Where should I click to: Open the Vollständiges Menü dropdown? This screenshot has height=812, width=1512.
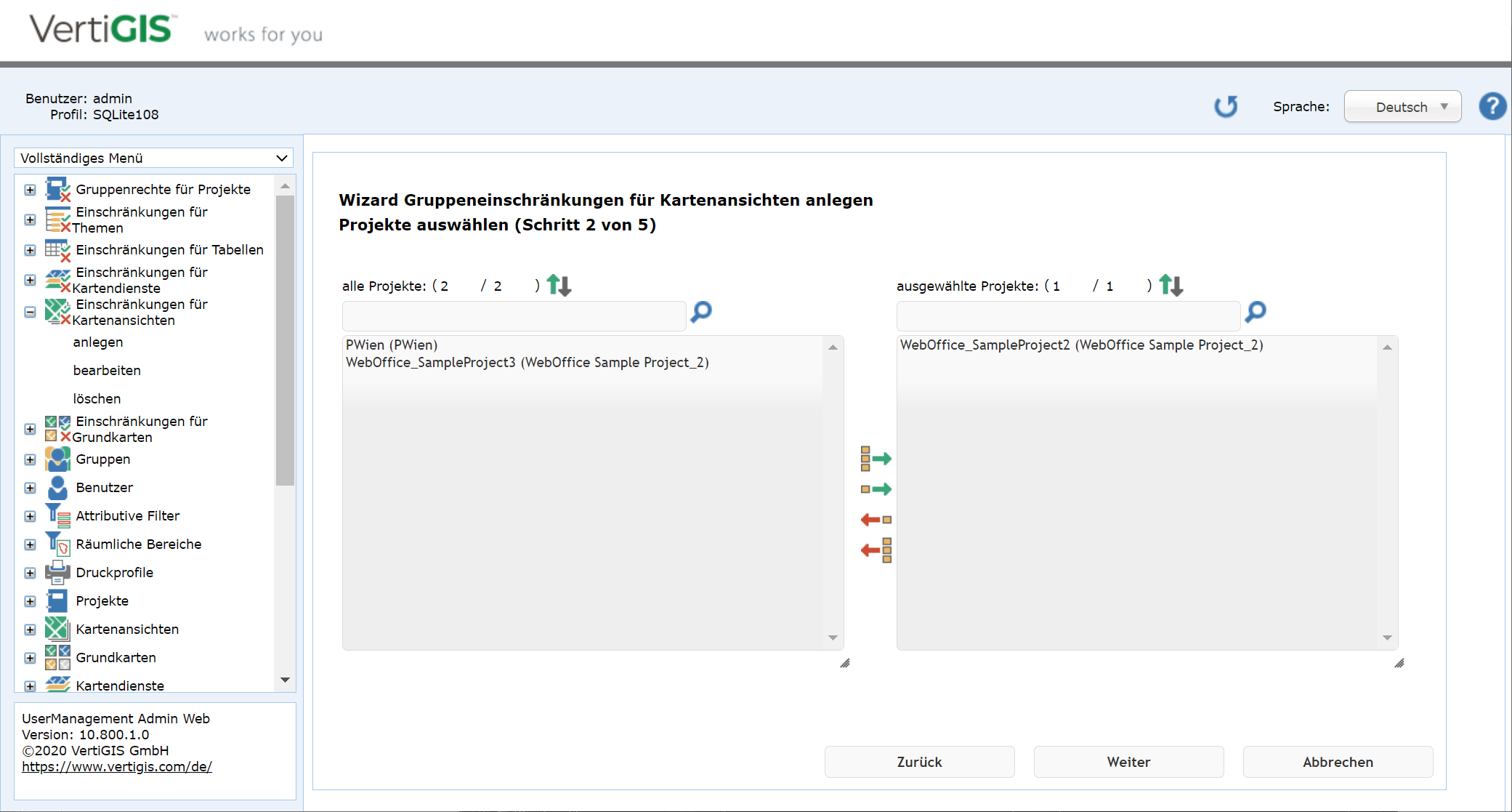(153, 158)
